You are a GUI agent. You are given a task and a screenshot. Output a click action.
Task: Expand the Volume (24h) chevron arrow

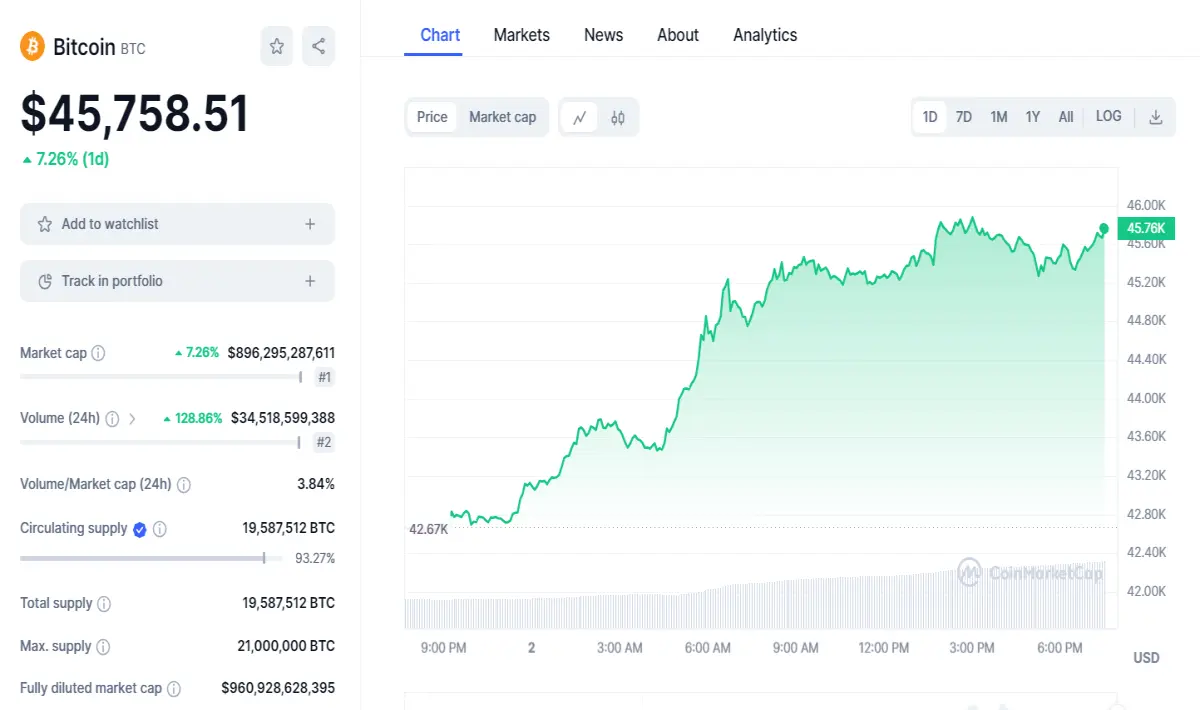pyautogui.click(x=132, y=418)
